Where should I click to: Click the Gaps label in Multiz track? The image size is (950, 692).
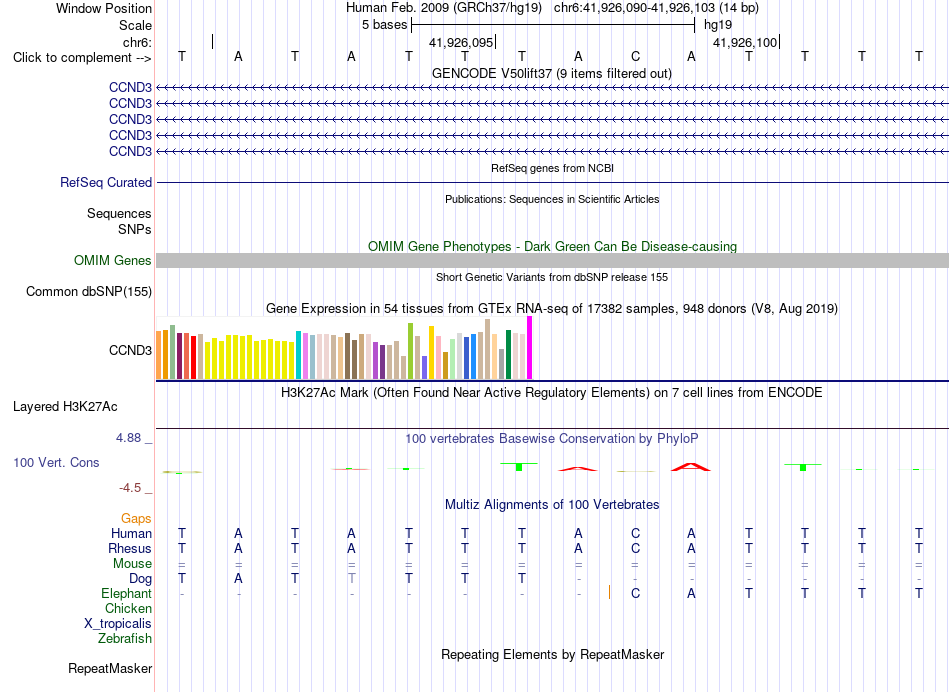click(x=136, y=518)
